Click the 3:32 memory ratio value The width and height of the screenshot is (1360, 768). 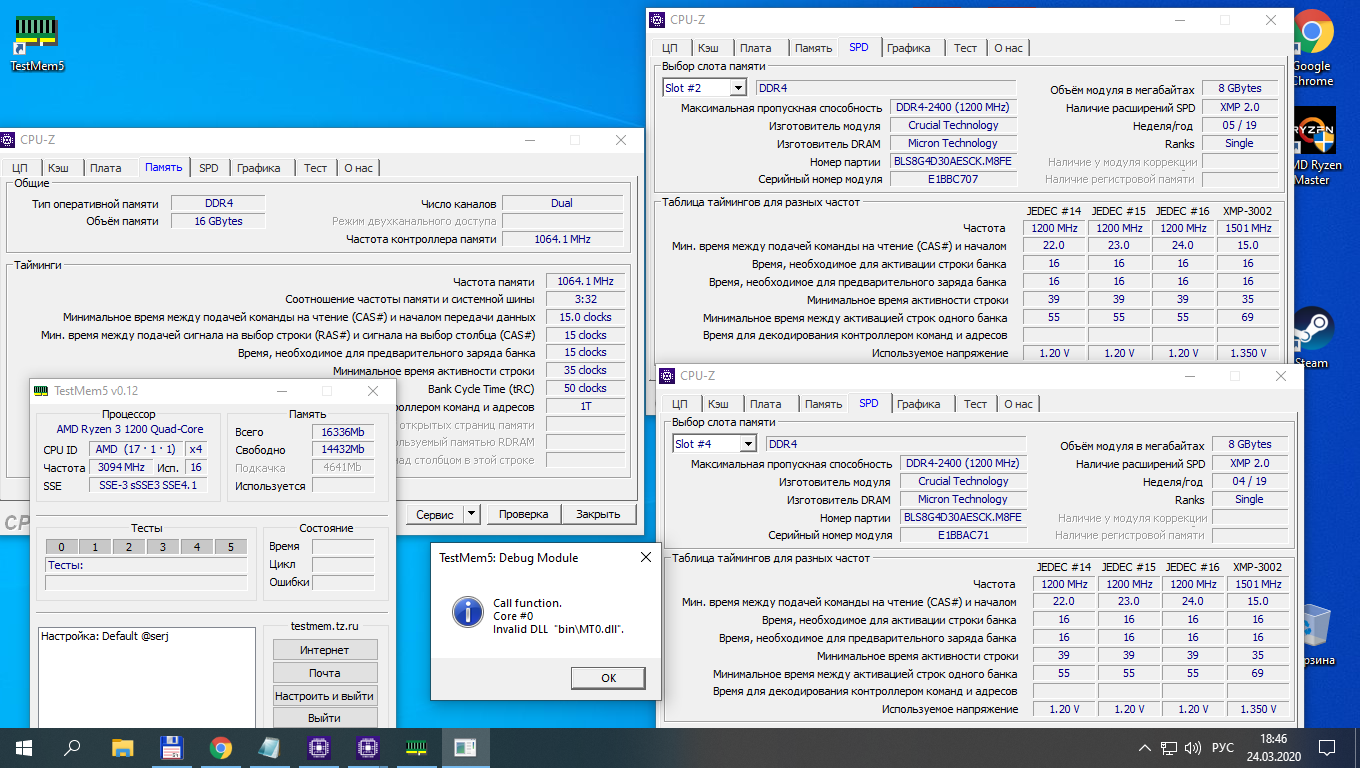[x=586, y=299]
